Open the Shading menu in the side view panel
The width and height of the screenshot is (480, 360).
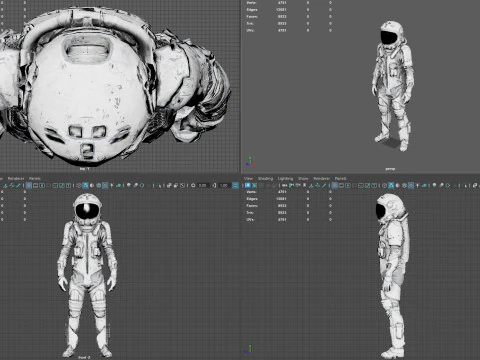click(265, 178)
